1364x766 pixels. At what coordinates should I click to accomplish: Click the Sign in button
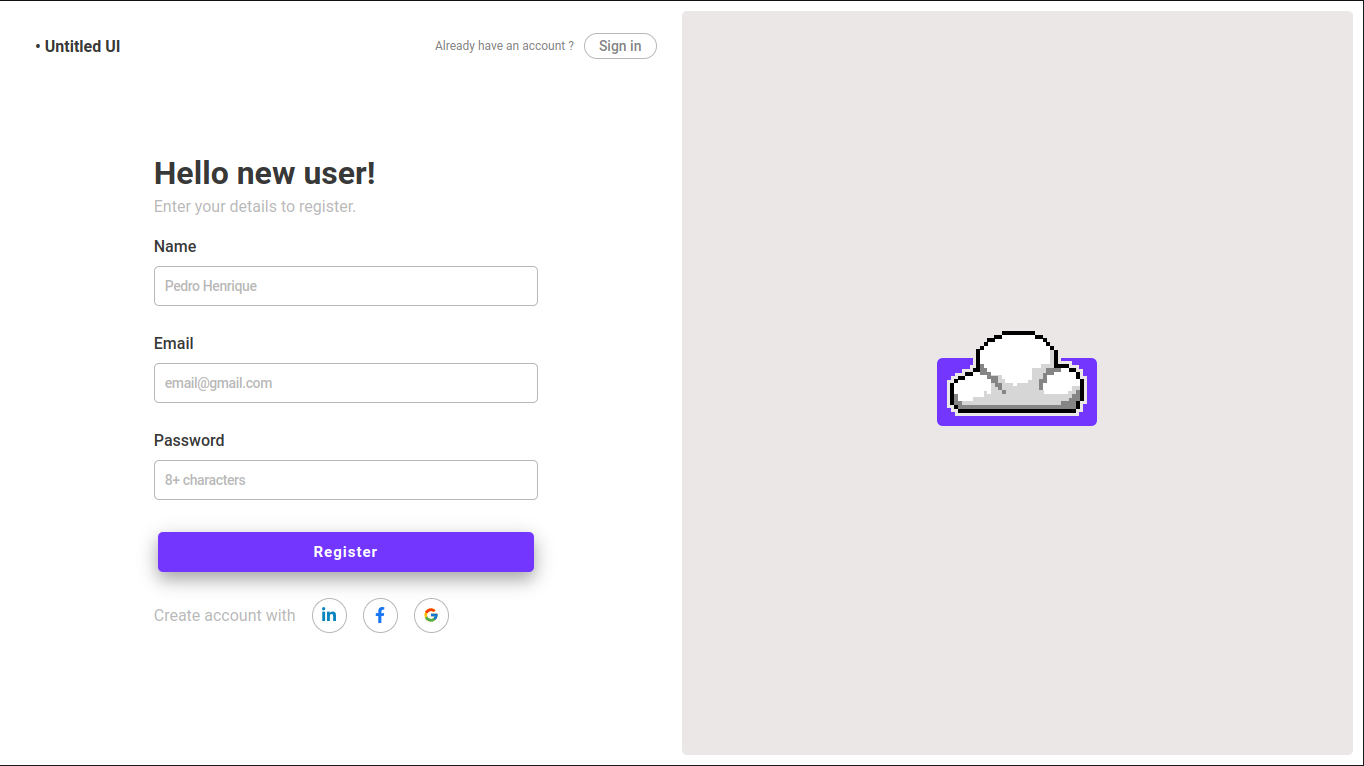pyautogui.click(x=620, y=46)
